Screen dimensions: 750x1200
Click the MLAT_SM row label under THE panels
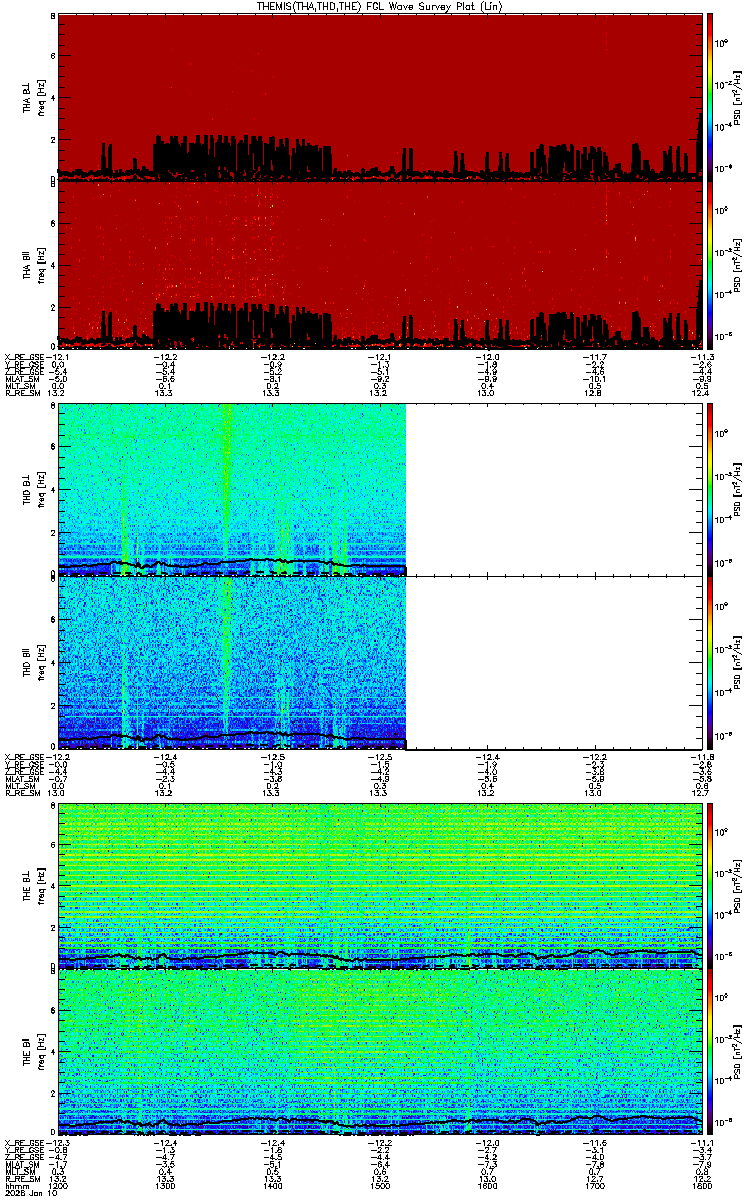tap(23, 1165)
